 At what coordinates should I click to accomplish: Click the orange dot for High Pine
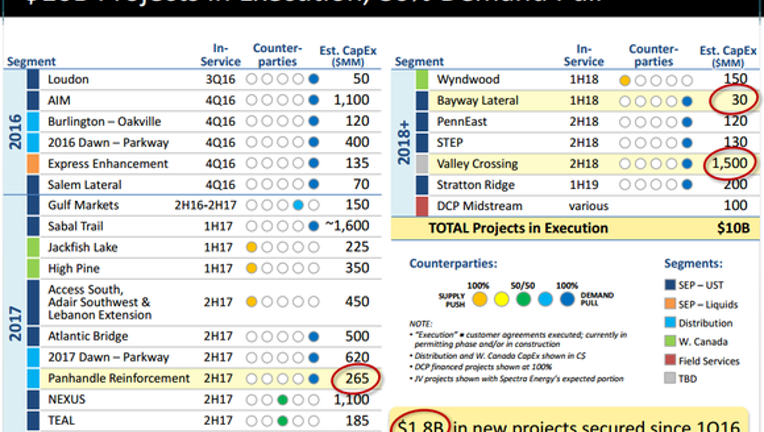pos(251,268)
